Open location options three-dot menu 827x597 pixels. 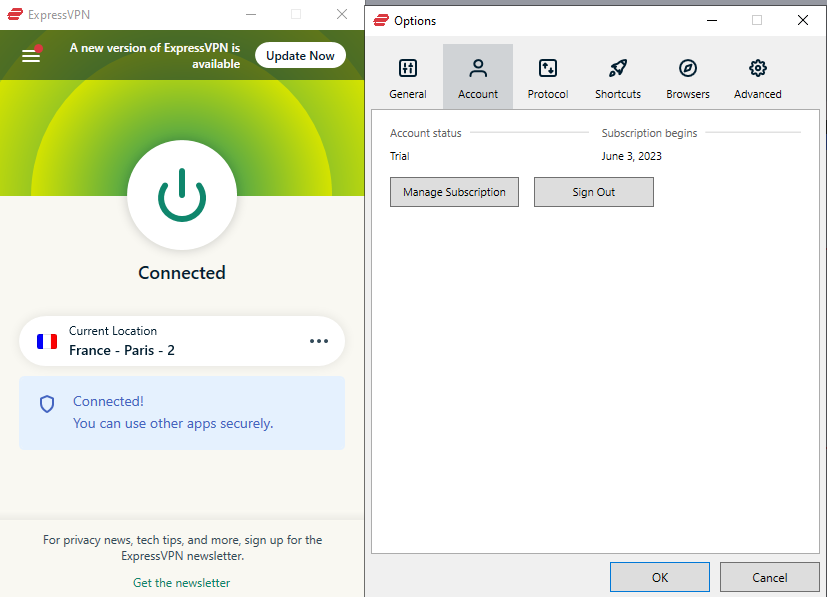click(x=319, y=341)
